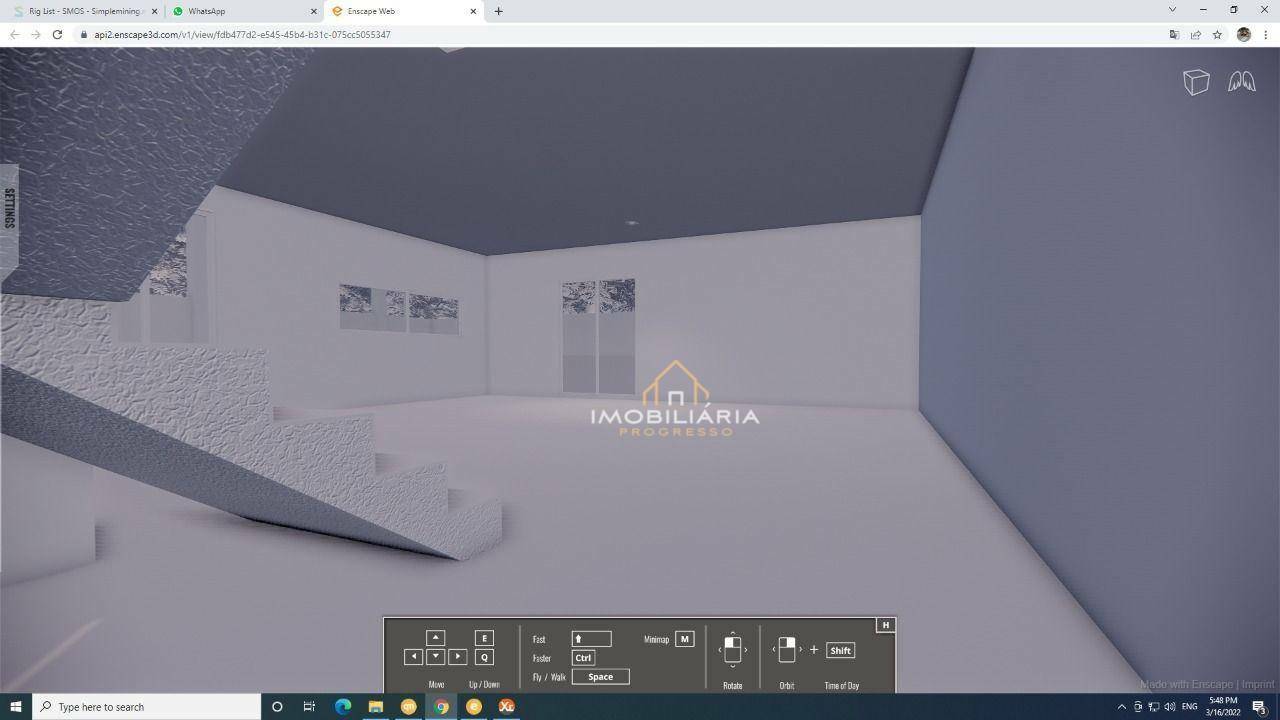
Task: Click the Fast shift-arrow key box
Action: 591,638
